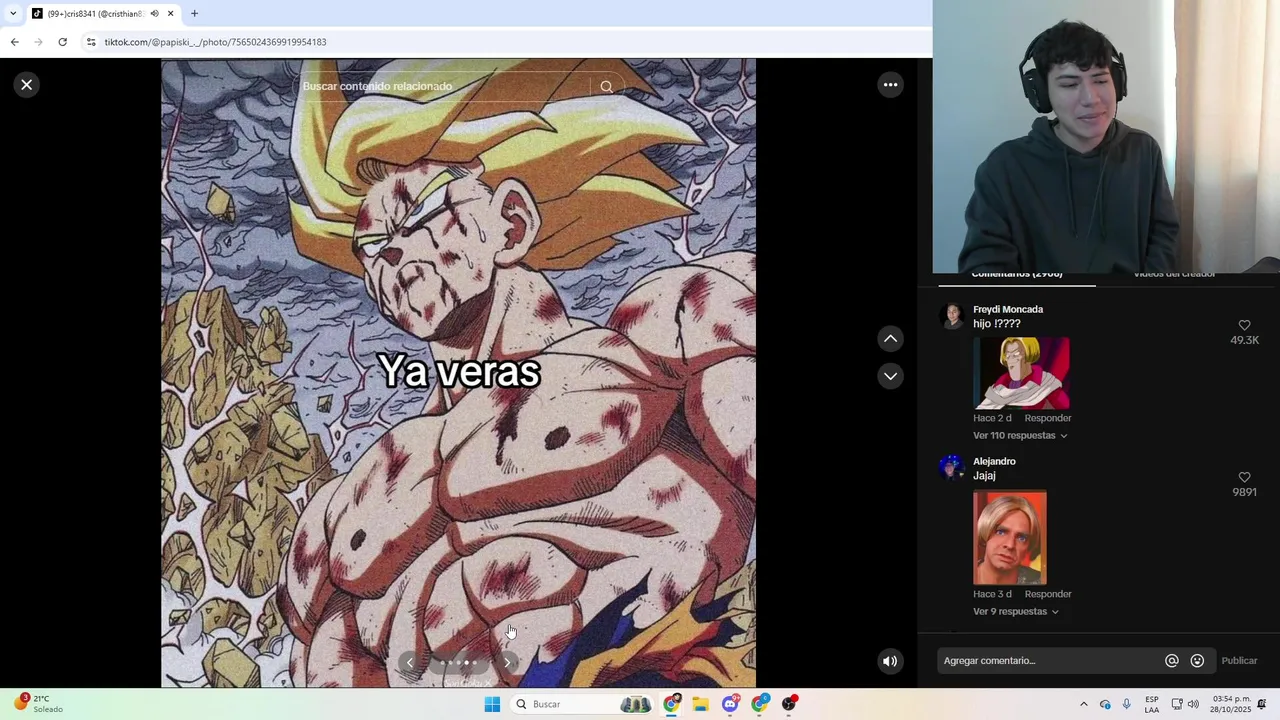View image in Alejandro's comment
This screenshot has height=720, width=1280.
[1010, 538]
